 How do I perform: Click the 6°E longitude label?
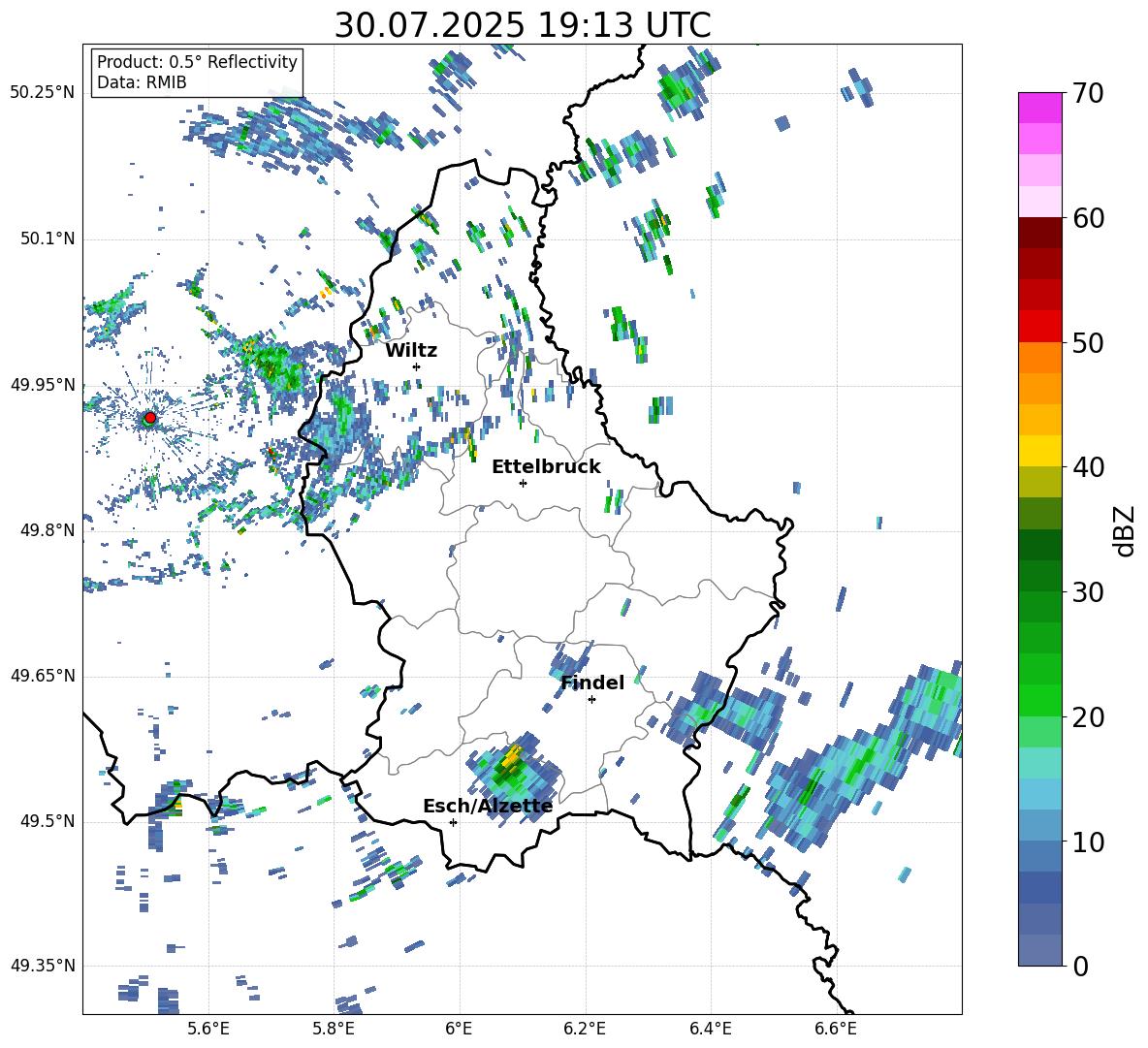pyautogui.click(x=459, y=1030)
